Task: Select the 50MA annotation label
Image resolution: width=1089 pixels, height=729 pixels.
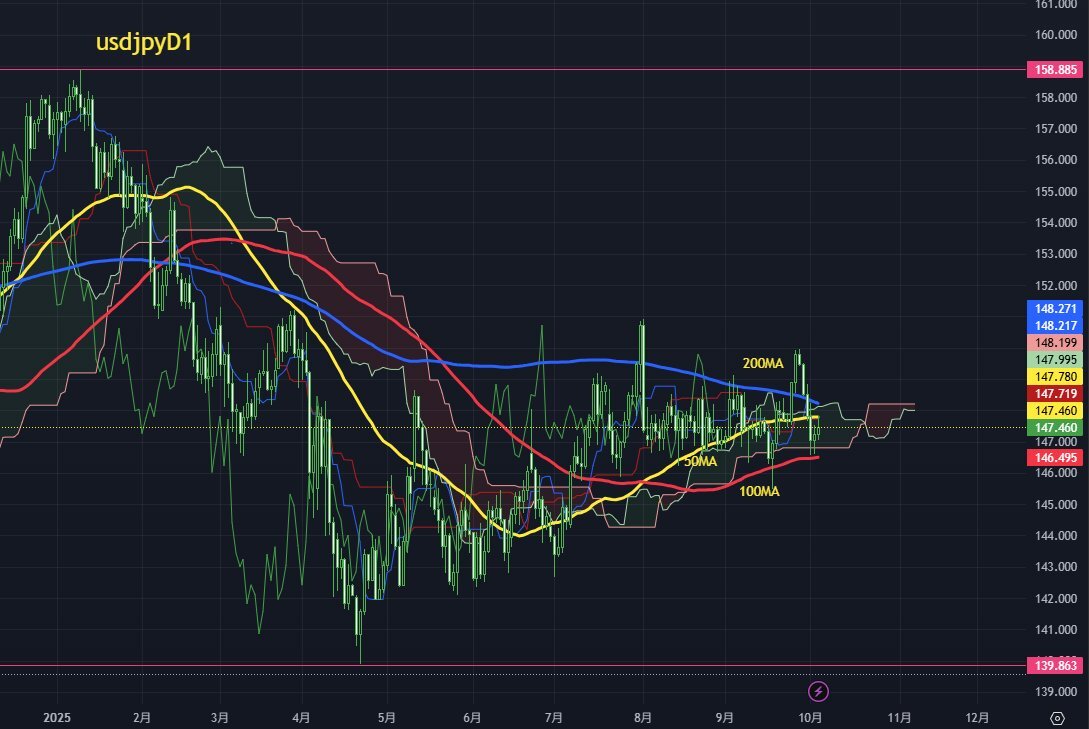Action: point(700,462)
